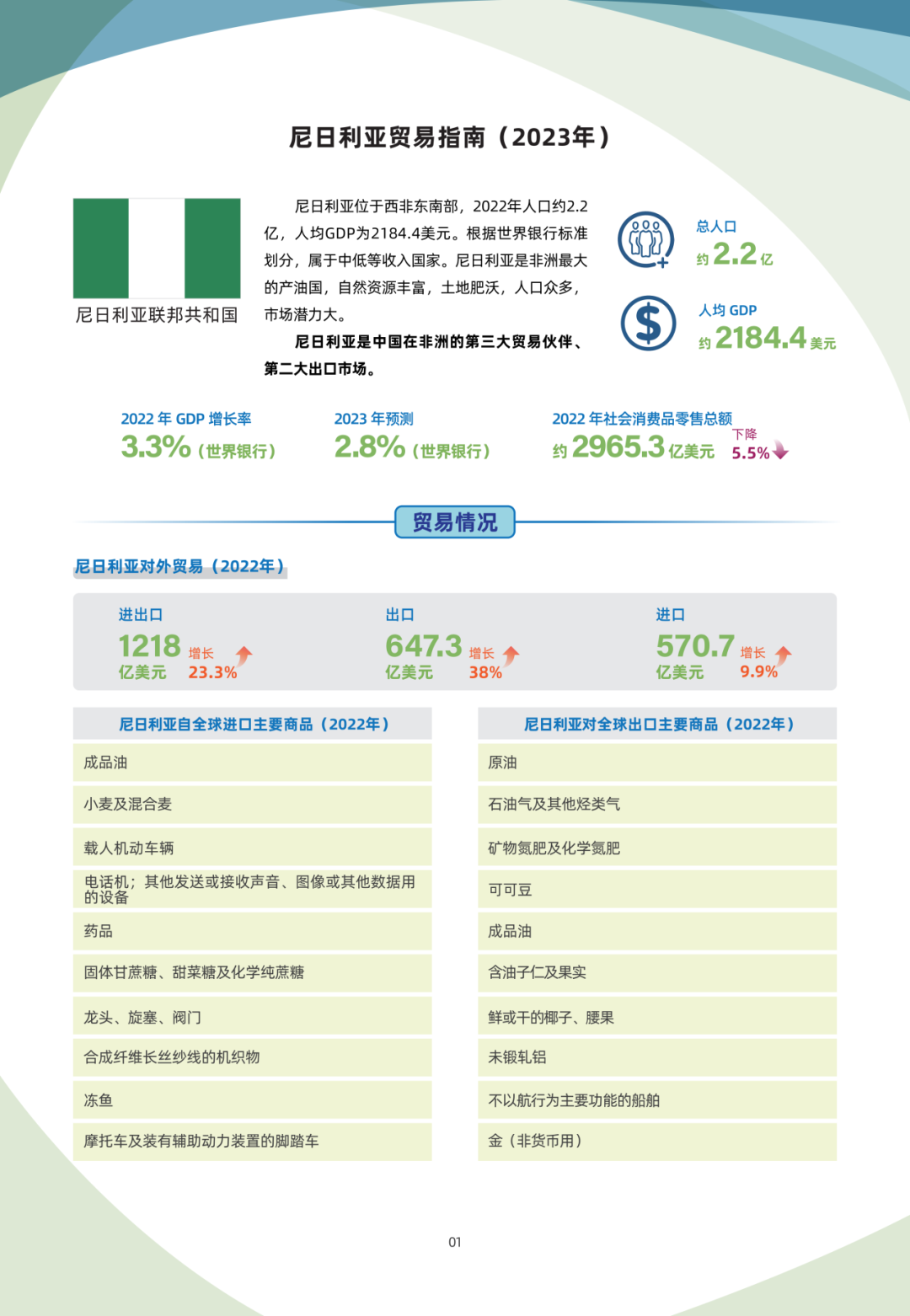This screenshot has width=910, height=1316.
Task: Click the row 金（非货币用）
Action: click(x=657, y=1142)
